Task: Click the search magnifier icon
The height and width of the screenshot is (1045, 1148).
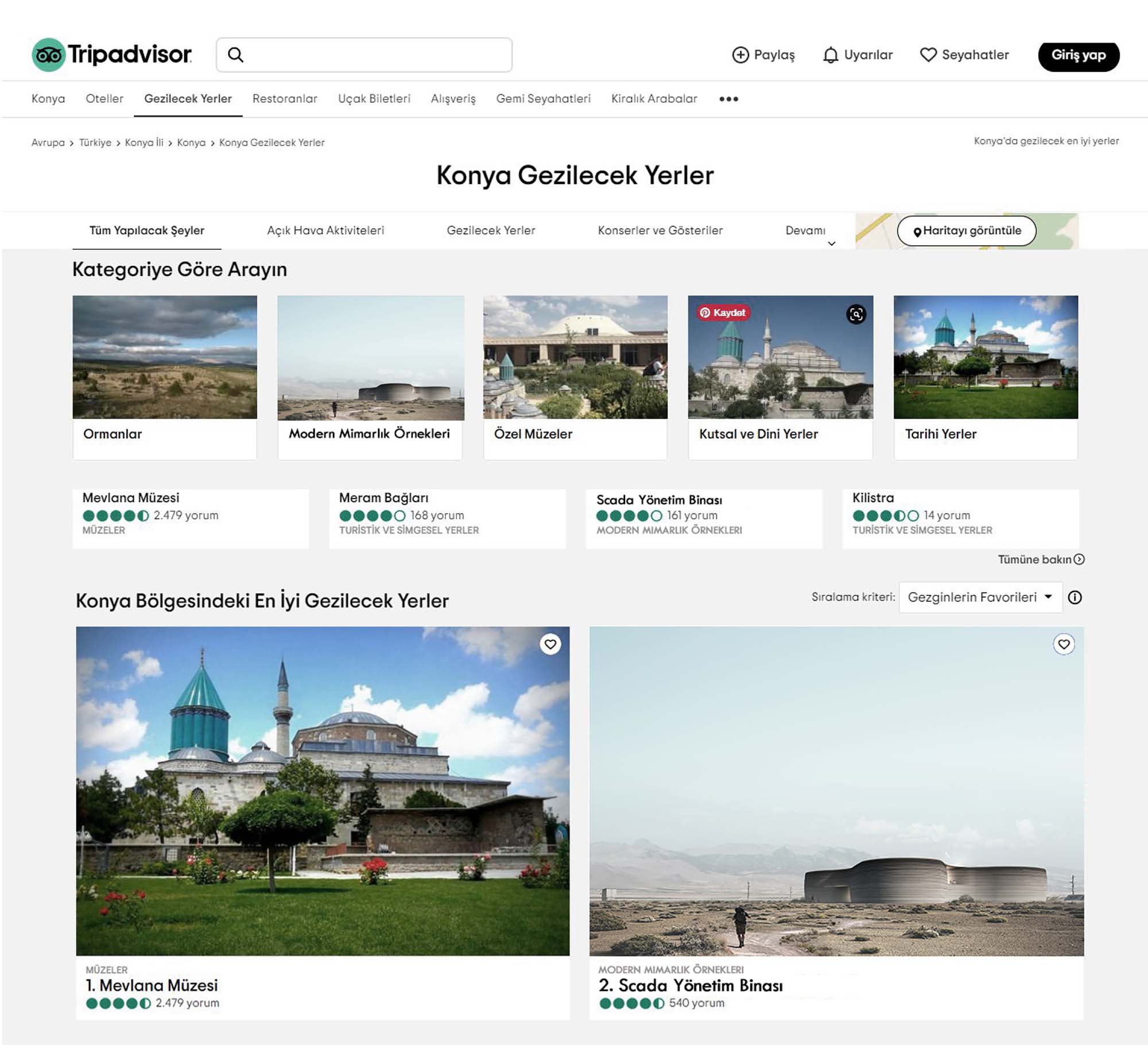Action: point(236,55)
